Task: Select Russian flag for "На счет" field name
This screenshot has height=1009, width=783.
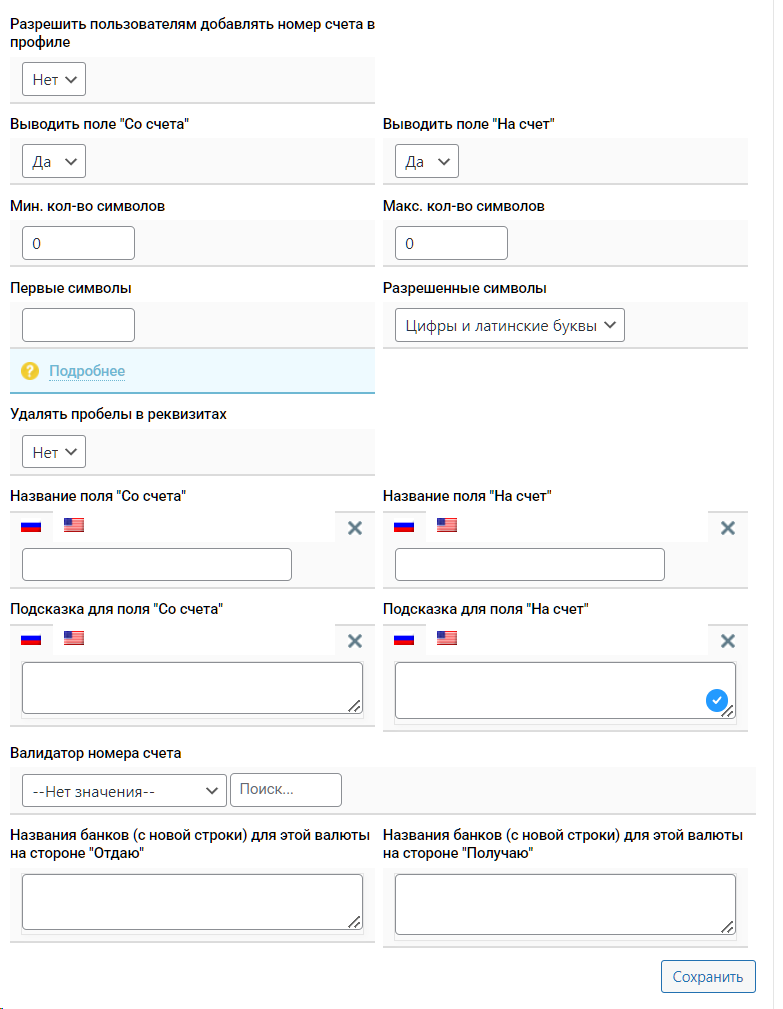Action: click(x=404, y=526)
